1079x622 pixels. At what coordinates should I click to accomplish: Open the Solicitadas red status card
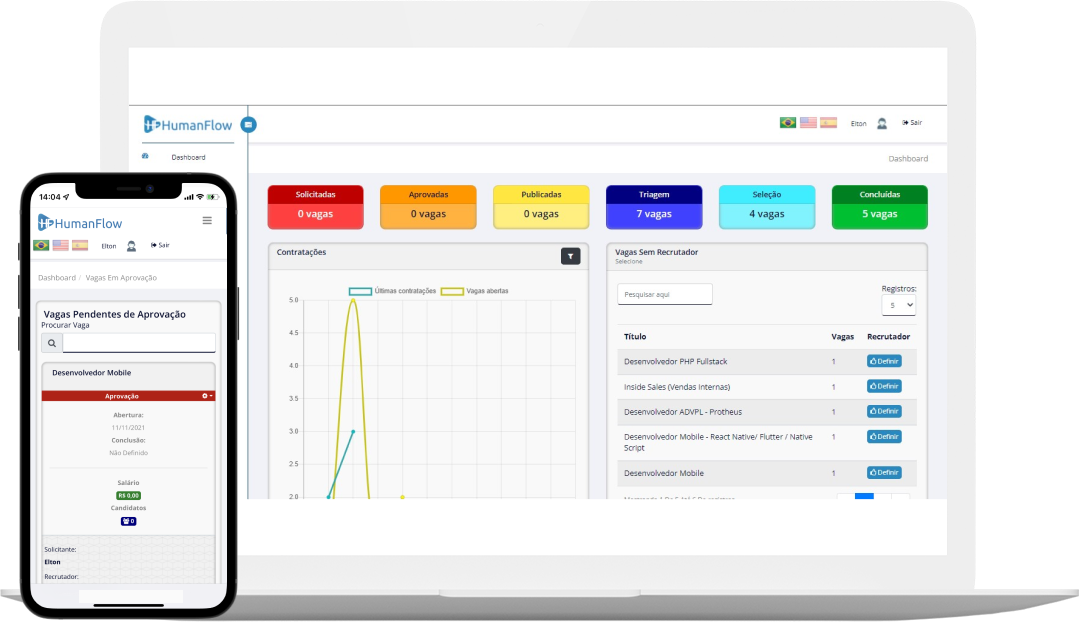point(315,207)
